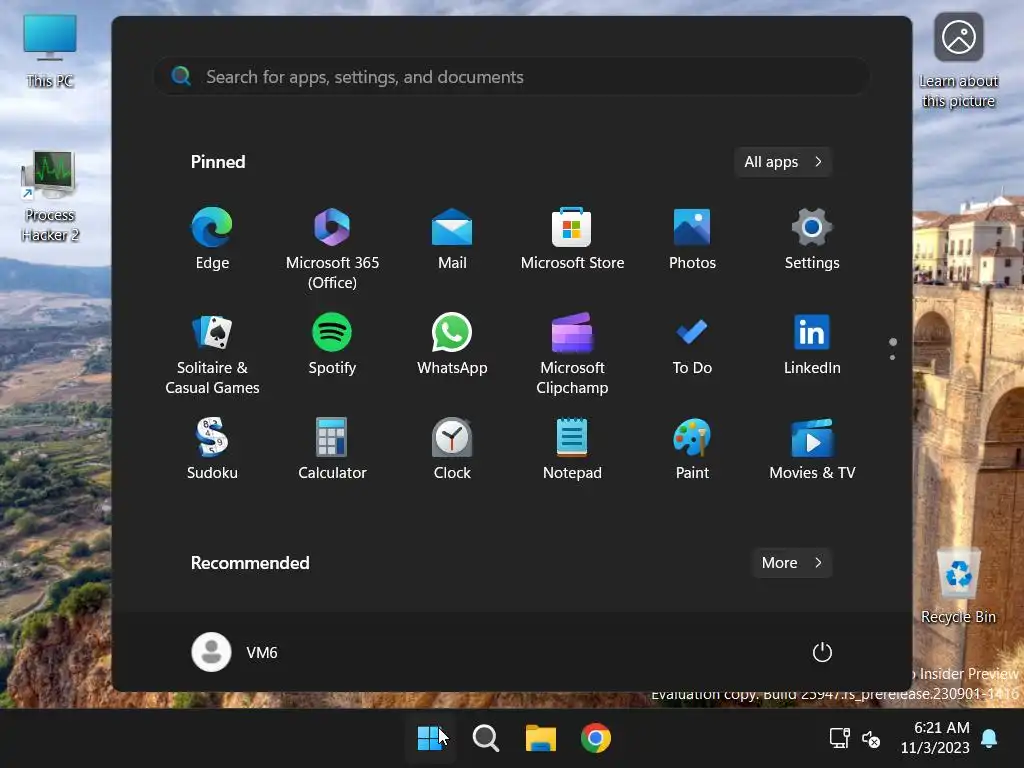Open the Mail app
The height and width of the screenshot is (768, 1024).
[x=452, y=239]
